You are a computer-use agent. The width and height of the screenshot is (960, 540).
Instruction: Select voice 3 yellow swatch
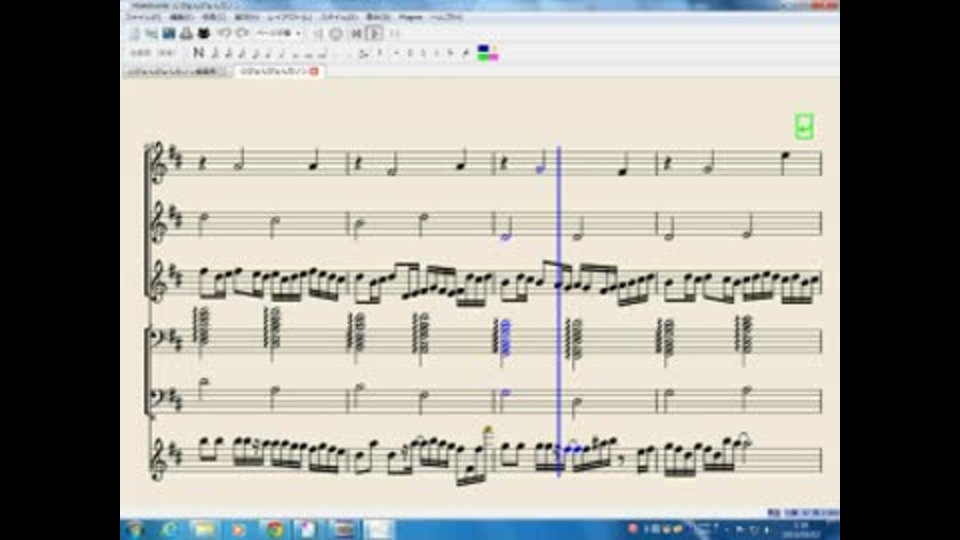point(494,48)
